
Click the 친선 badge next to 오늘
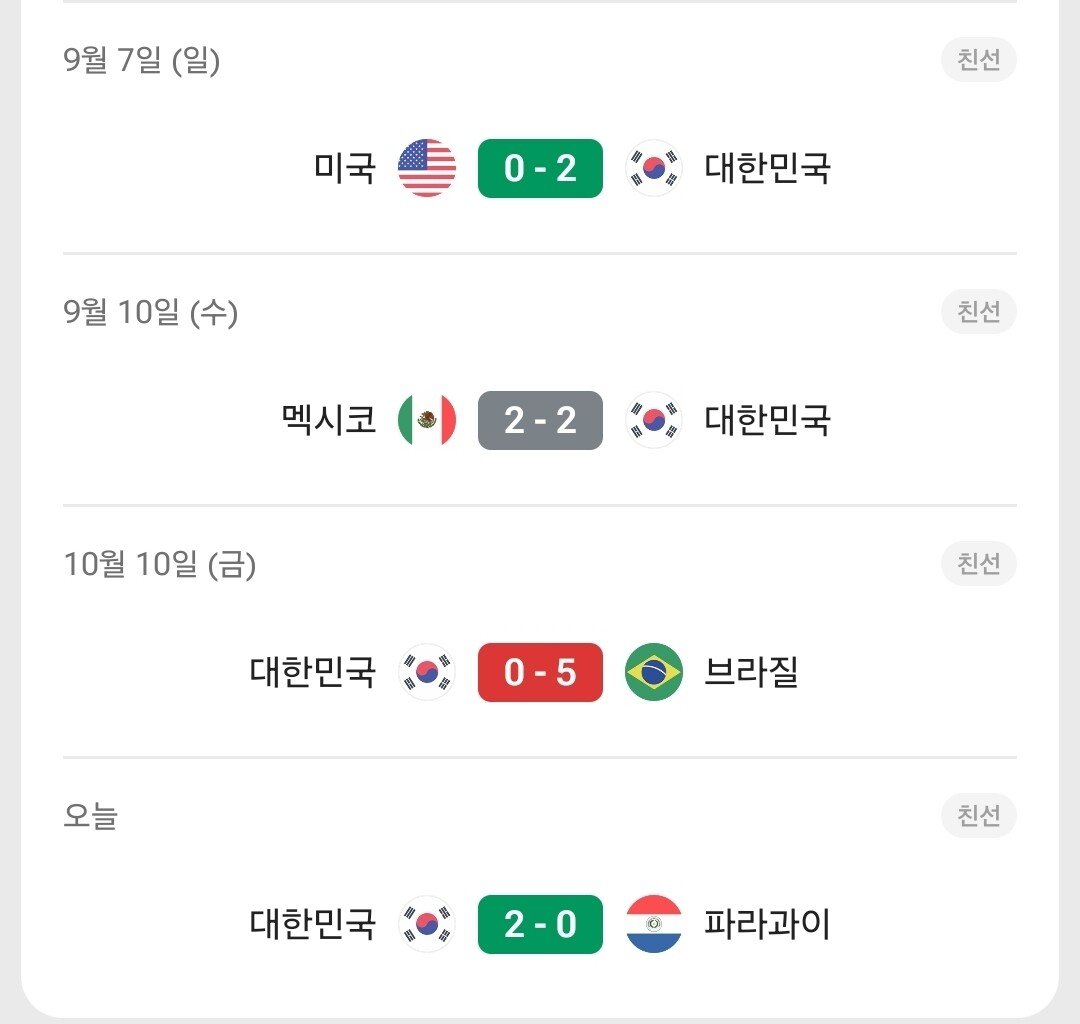(978, 817)
